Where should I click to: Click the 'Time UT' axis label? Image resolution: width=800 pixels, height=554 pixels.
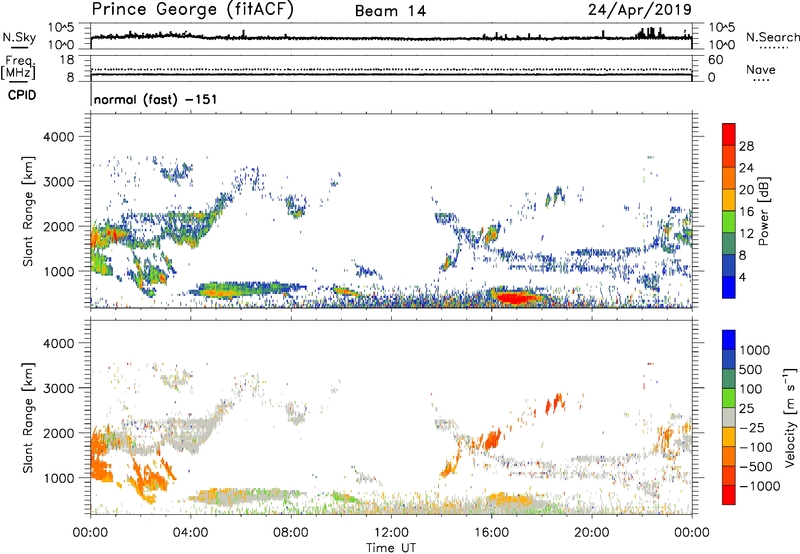pyautogui.click(x=391, y=548)
